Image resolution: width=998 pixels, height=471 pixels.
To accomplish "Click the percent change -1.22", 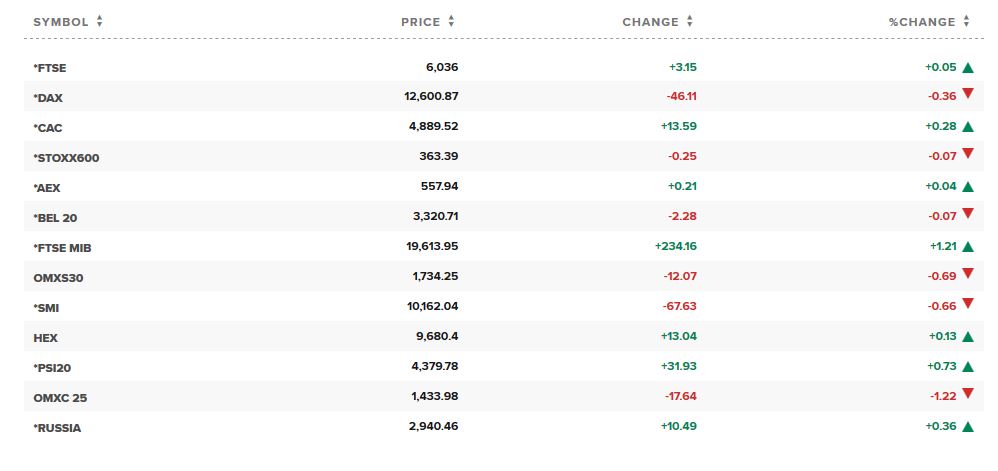I will (943, 396).
